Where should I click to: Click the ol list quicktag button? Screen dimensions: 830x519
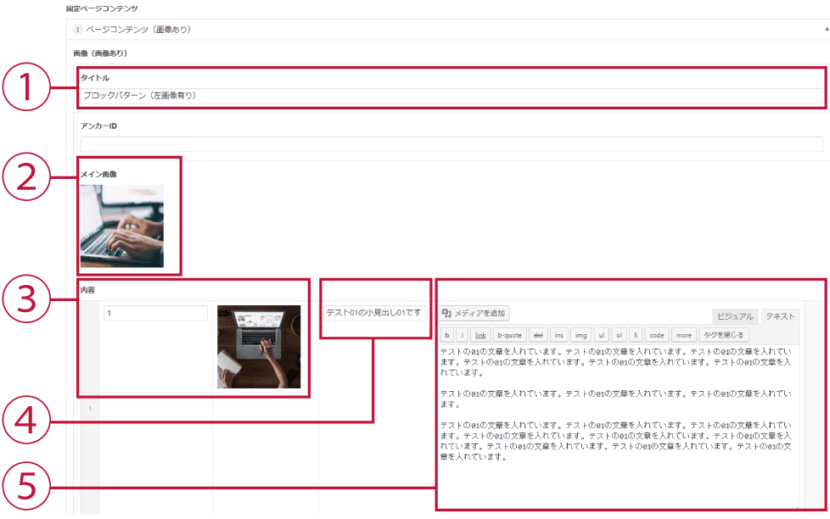pos(618,335)
